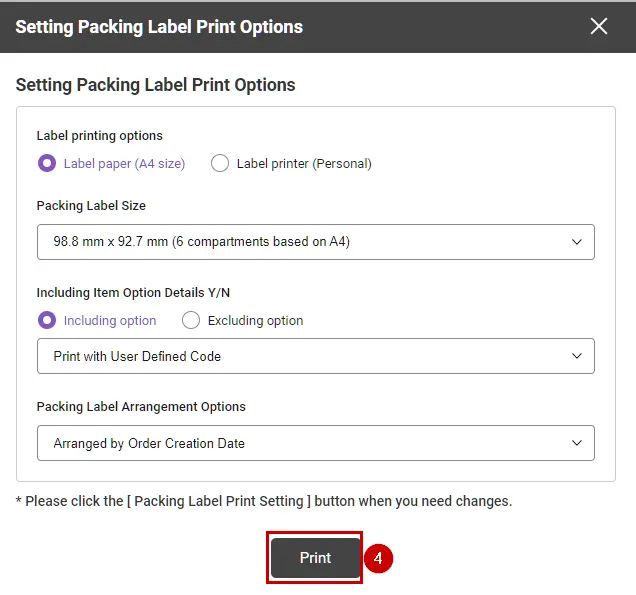This screenshot has height=595, width=636.
Task: Click the bold section heading below title bar
Action: (155, 85)
